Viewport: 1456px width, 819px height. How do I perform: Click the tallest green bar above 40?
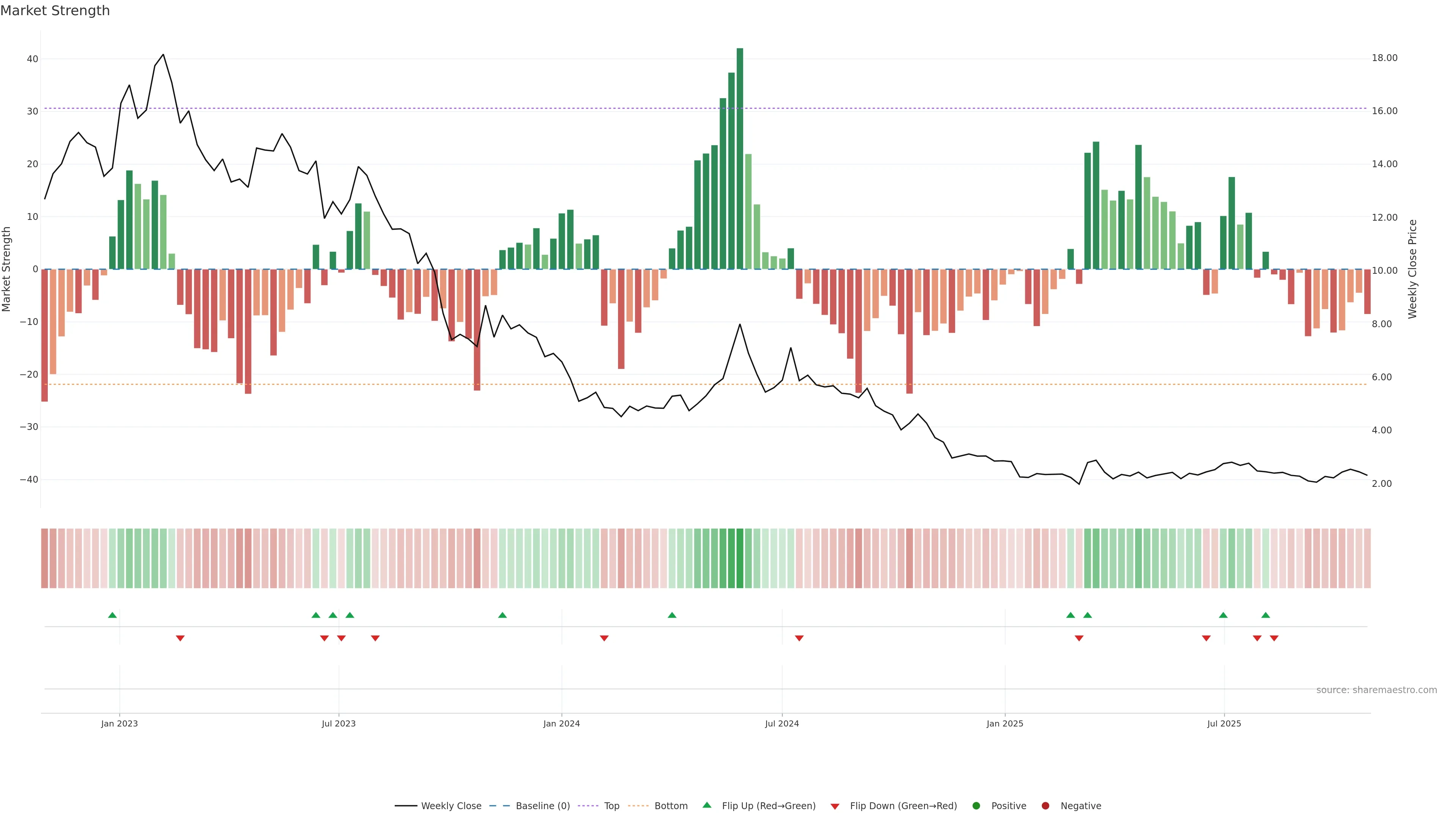pos(740,158)
